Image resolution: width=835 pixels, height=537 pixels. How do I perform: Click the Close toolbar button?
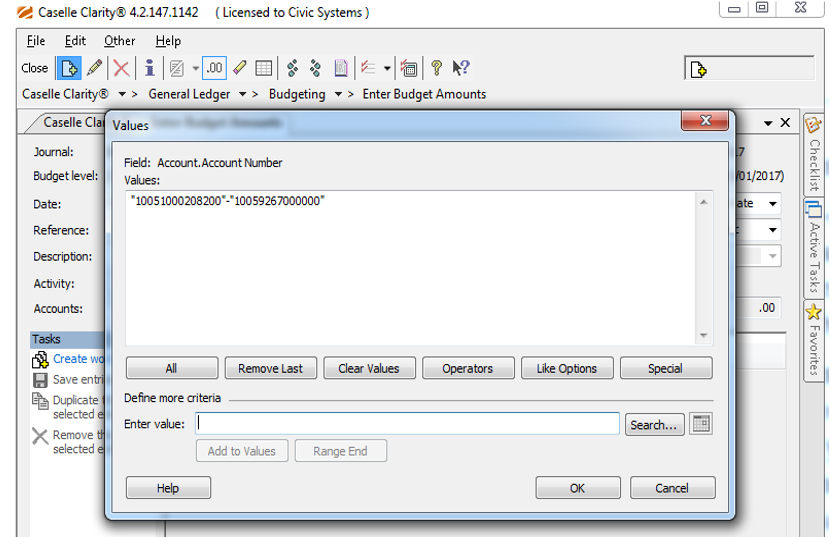[x=35, y=68]
